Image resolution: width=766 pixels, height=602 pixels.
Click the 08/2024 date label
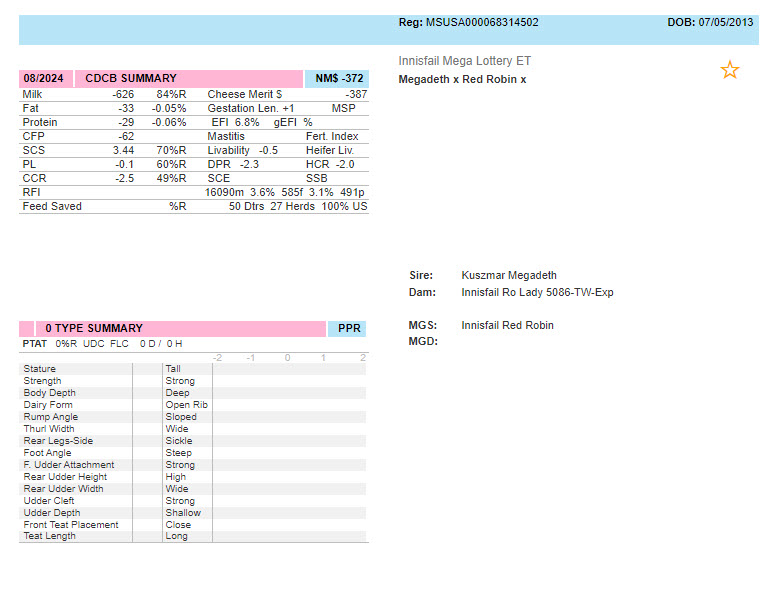pyautogui.click(x=43, y=78)
